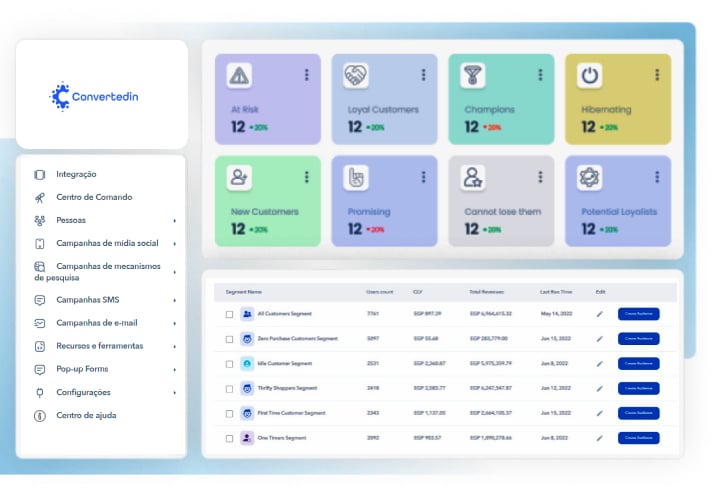Click the Integração sidebar icon
Viewport: 723px width, 498px height.
click(x=40, y=174)
